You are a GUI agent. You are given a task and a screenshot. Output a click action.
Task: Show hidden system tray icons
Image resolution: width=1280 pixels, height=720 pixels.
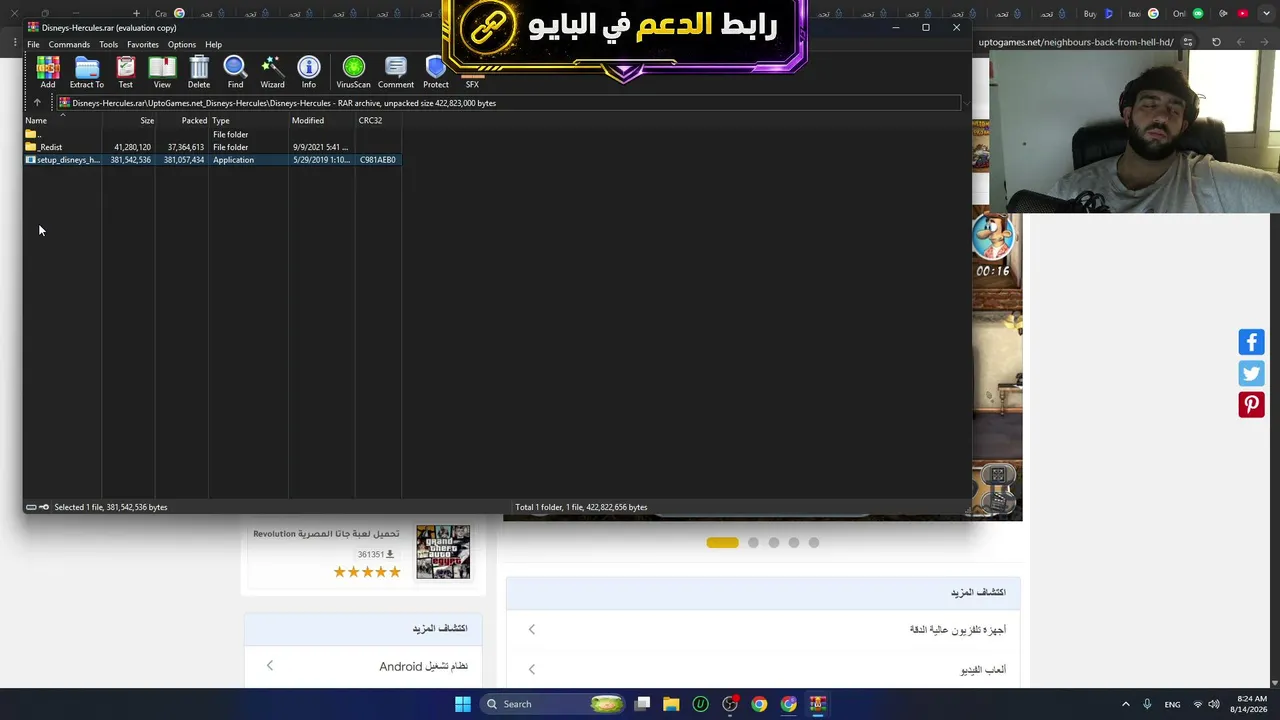point(1125,704)
